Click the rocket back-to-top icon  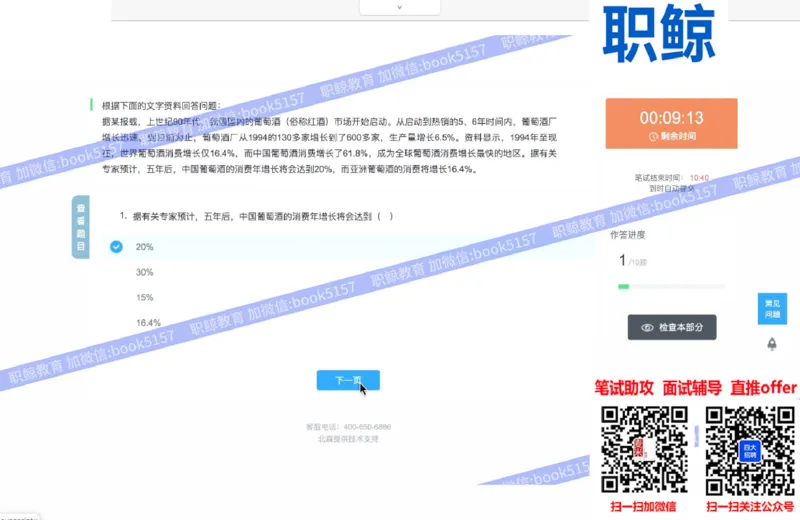point(772,344)
